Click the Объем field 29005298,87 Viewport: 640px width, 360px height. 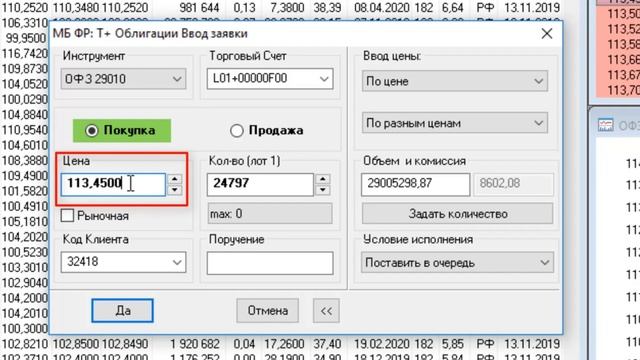pos(416,184)
